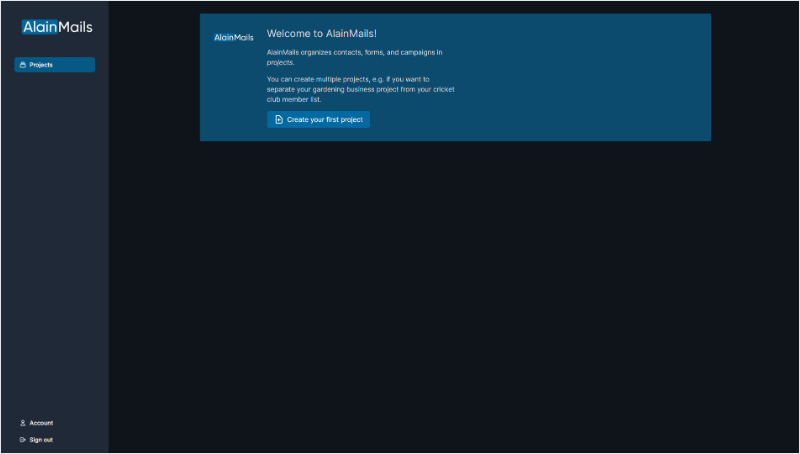Click the empty dark main area below the welcome card

pos(455,300)
